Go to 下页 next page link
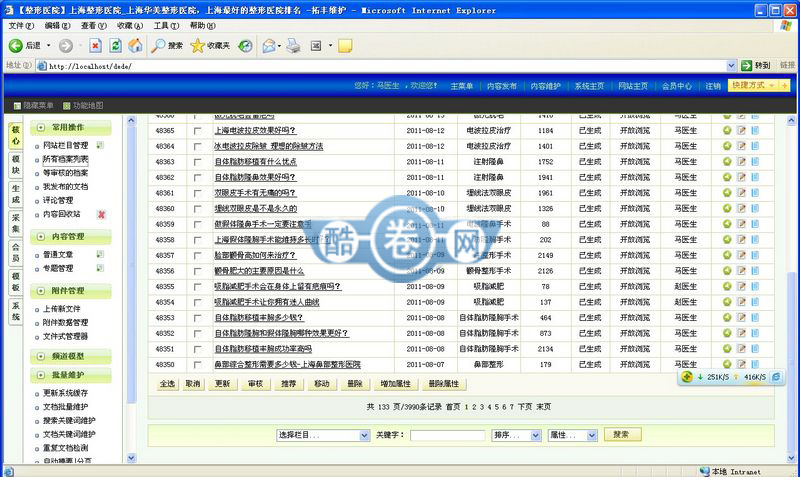 pos(525,407)
